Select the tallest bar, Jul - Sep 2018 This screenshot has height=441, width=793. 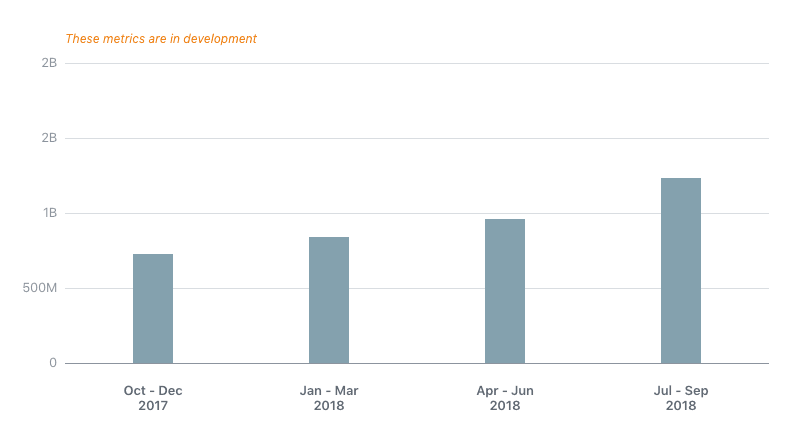click(681, 270)
